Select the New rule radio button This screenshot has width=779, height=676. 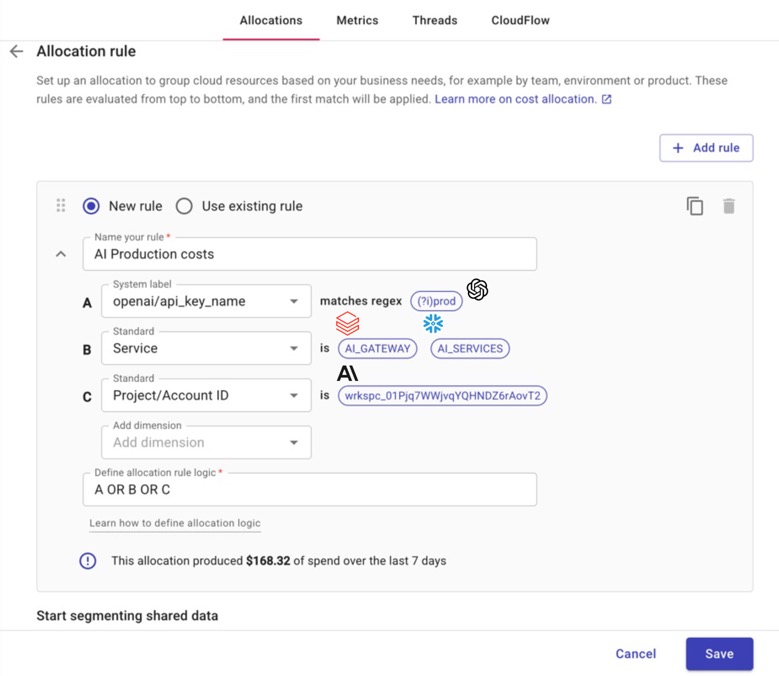click(91, 206)
